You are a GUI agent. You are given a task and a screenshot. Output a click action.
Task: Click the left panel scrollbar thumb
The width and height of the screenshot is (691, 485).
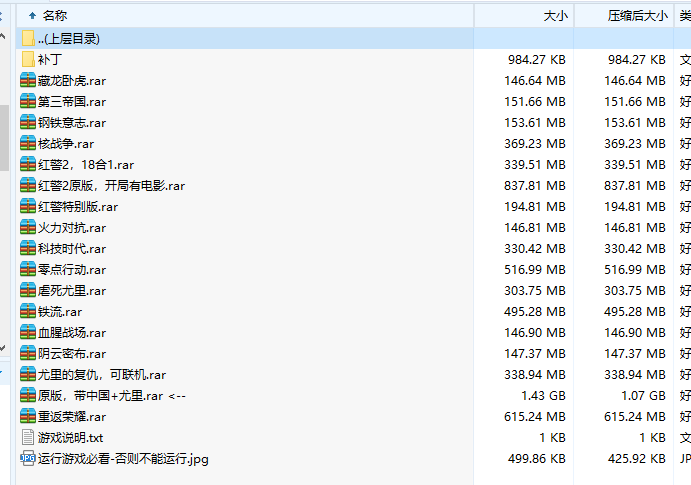4,137
